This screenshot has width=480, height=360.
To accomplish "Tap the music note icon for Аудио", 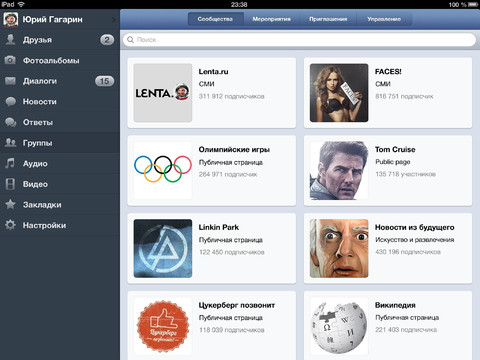I will click(10, 163).
